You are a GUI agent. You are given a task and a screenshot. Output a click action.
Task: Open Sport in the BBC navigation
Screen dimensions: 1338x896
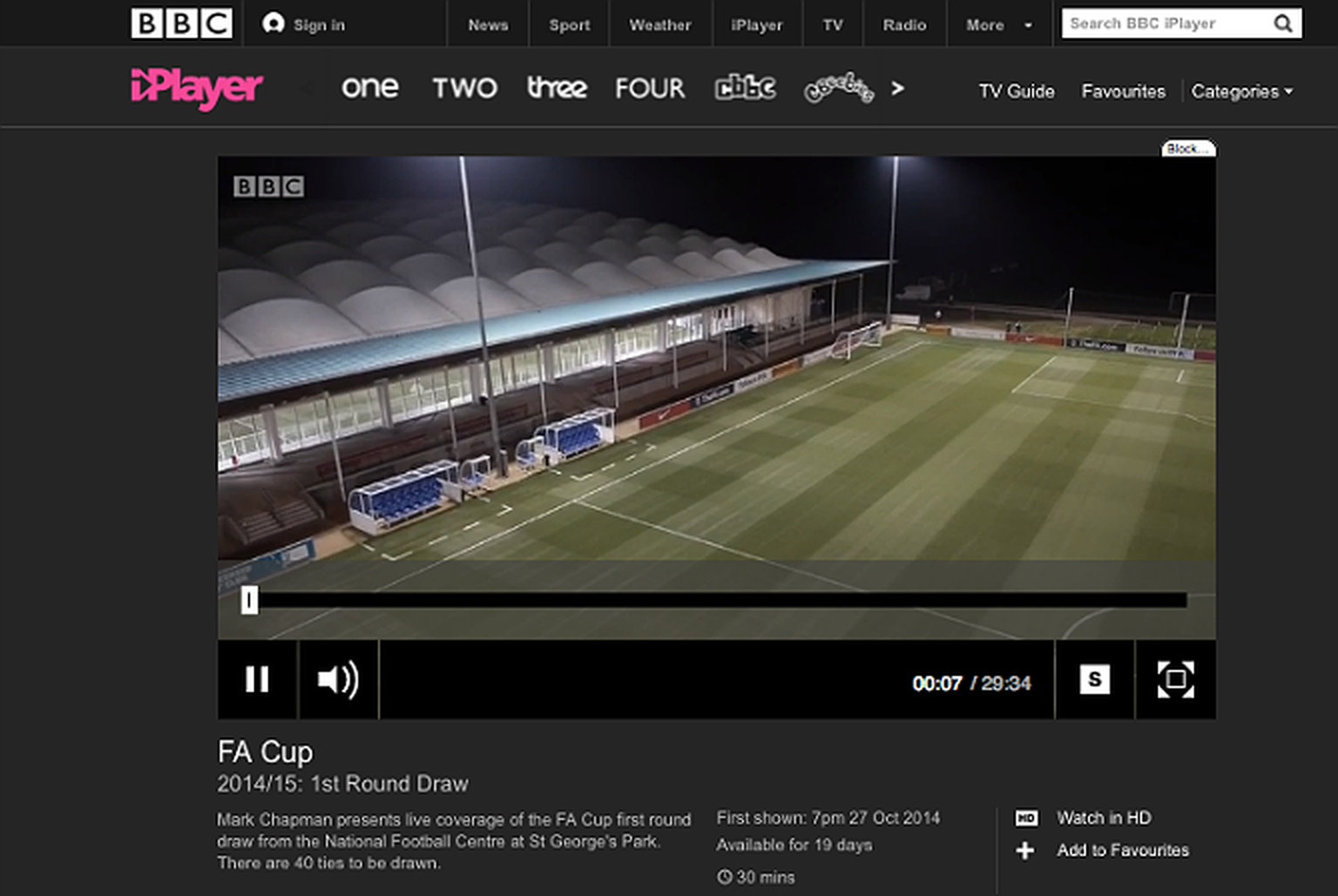570,25
